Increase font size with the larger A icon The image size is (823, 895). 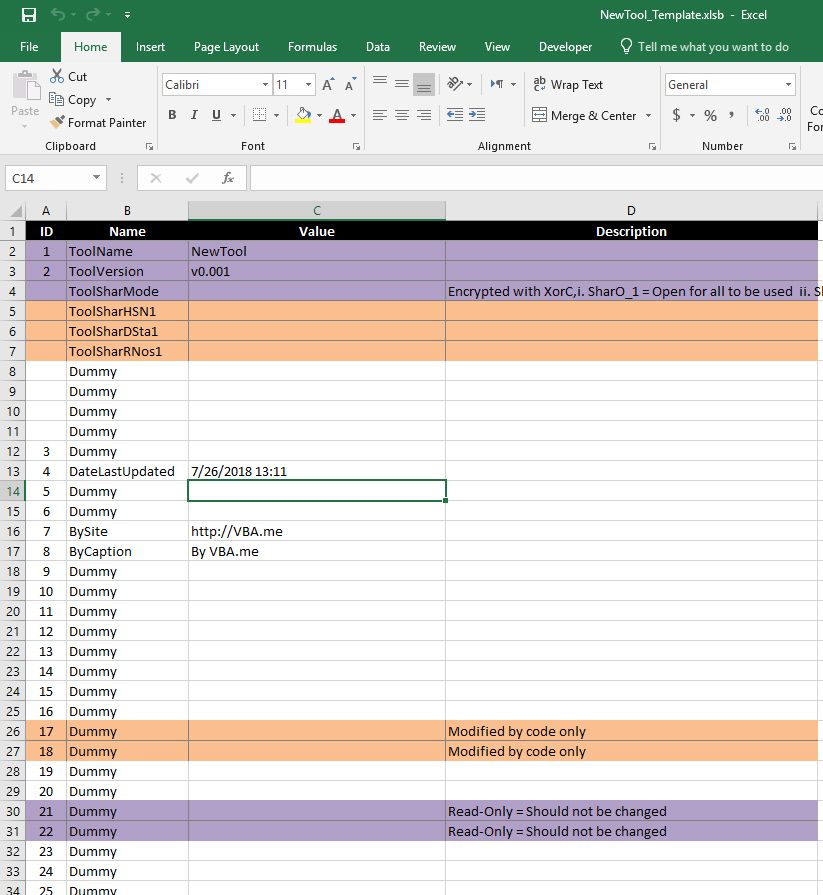coord(328,85)
